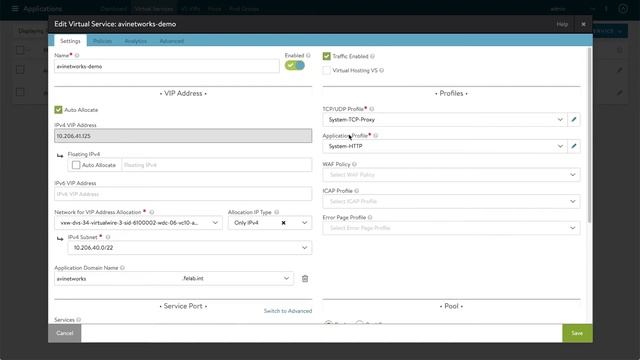This screenshot has width=640, height=360.
Task: Switch to the Analytics tab
Action: click(x=136, y=41)
